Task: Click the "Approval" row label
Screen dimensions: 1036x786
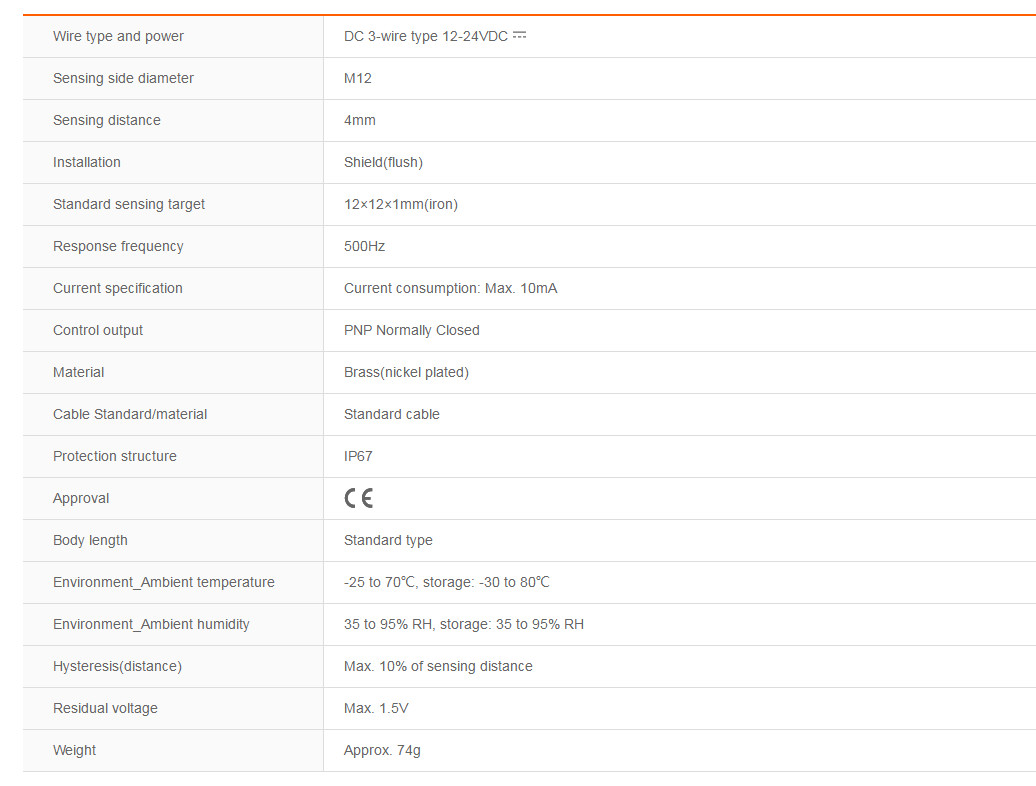Action: (81, 498)
